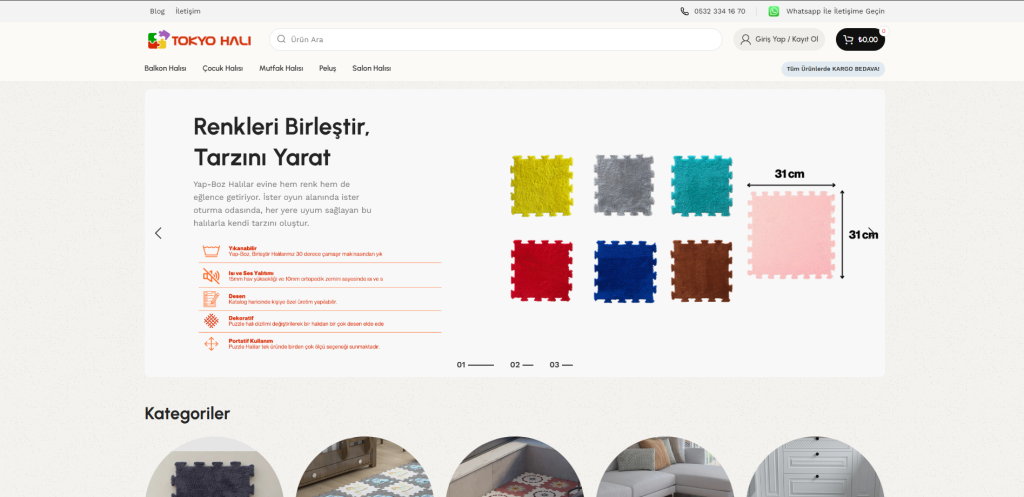This screenshot has width=1024, height=497.
Task: Click the user profile icon
Action: 746,40
